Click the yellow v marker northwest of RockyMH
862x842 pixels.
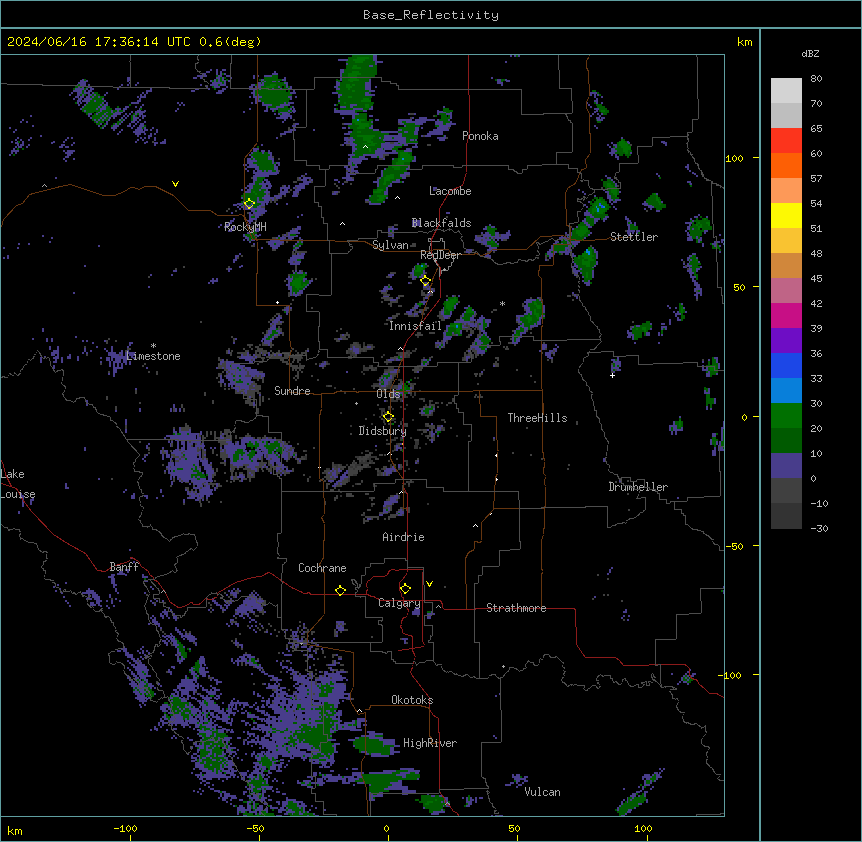[175, 184]
